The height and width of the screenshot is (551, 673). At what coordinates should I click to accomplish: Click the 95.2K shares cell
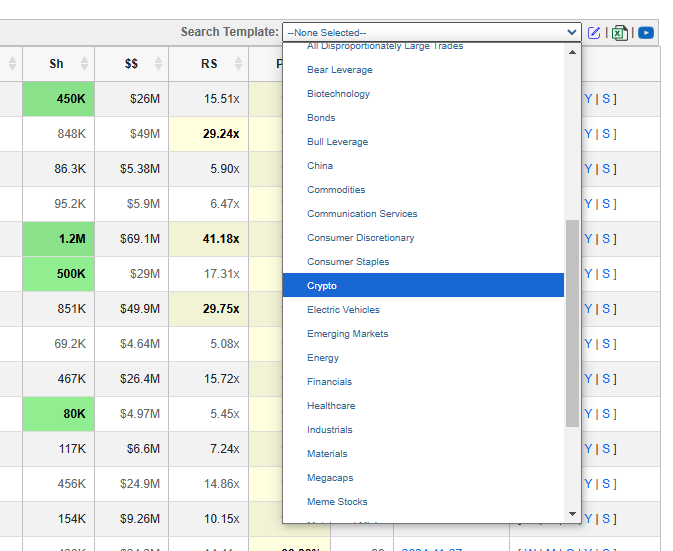tap(58, 204)
